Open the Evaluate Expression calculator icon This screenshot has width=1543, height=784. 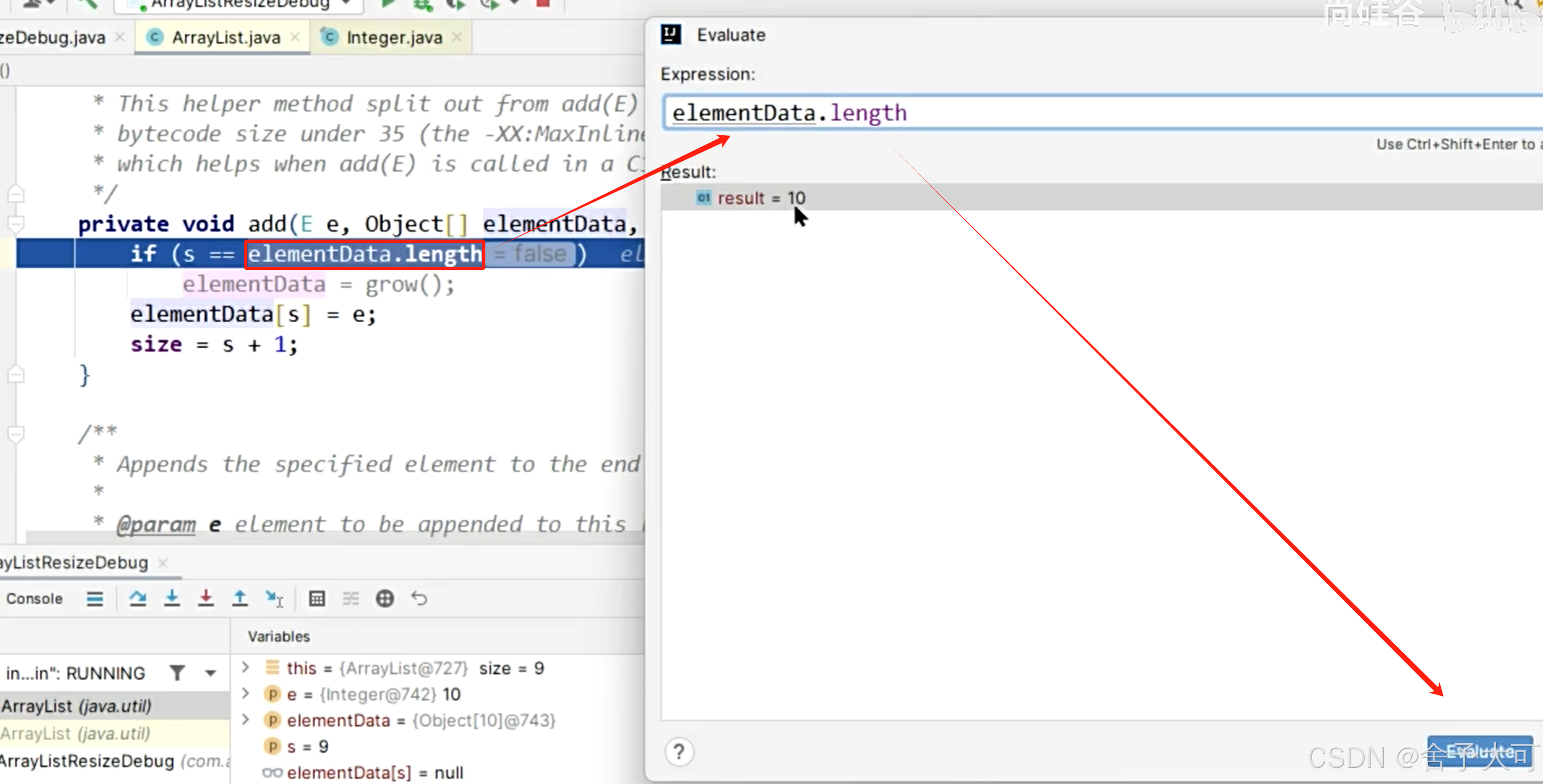(x=317, y=598)
